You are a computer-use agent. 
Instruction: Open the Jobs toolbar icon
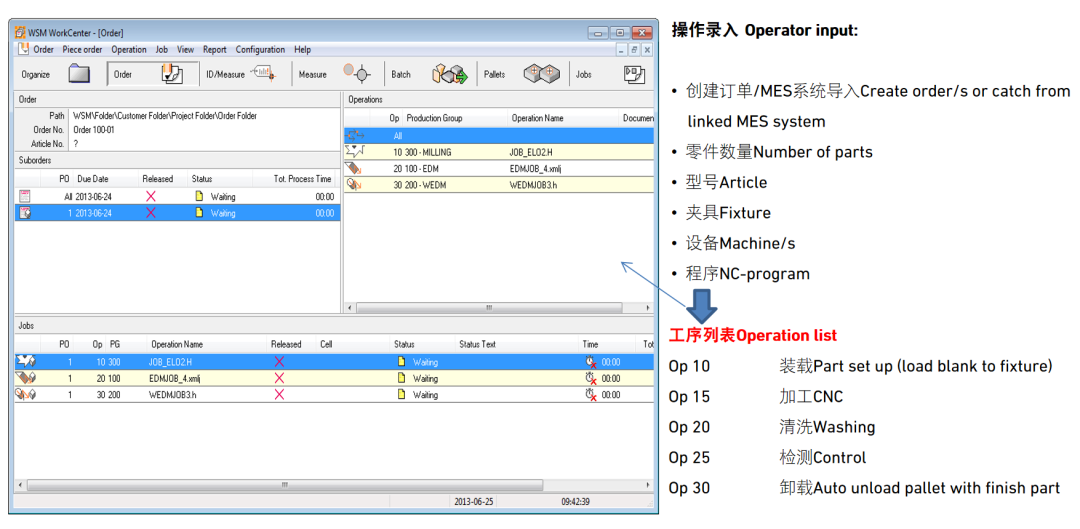pyautogui.click(x=634, y=74)
